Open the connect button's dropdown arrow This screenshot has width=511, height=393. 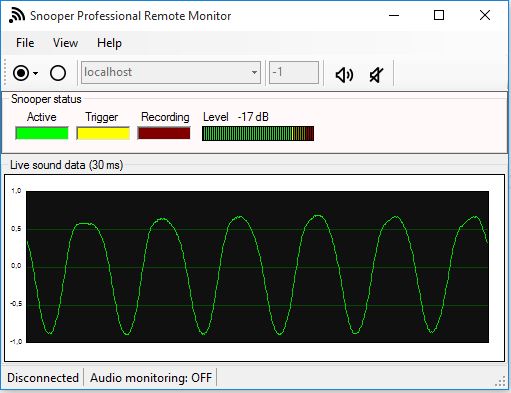pos(35,73)
